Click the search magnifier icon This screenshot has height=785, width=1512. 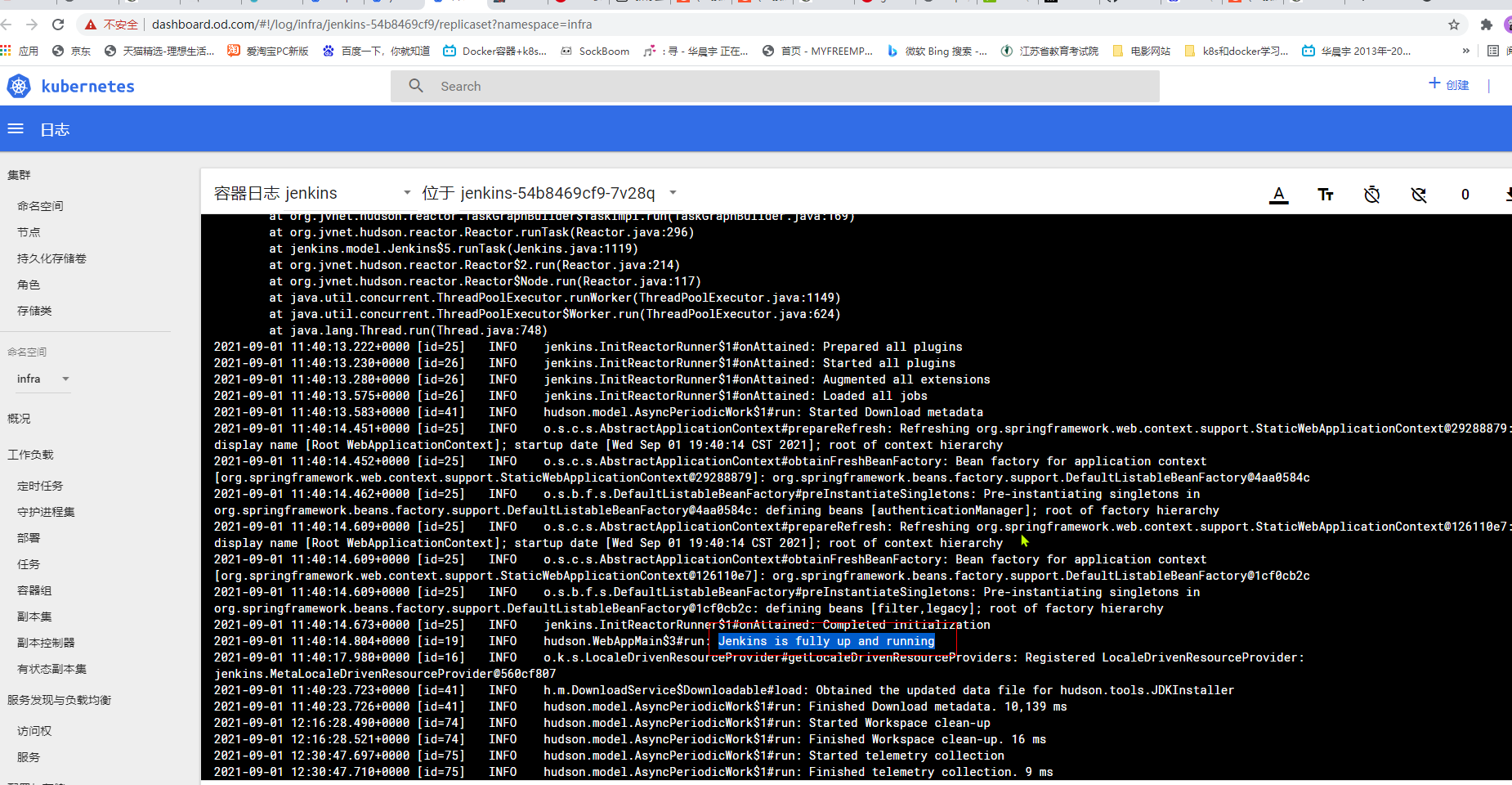[416, 86]
